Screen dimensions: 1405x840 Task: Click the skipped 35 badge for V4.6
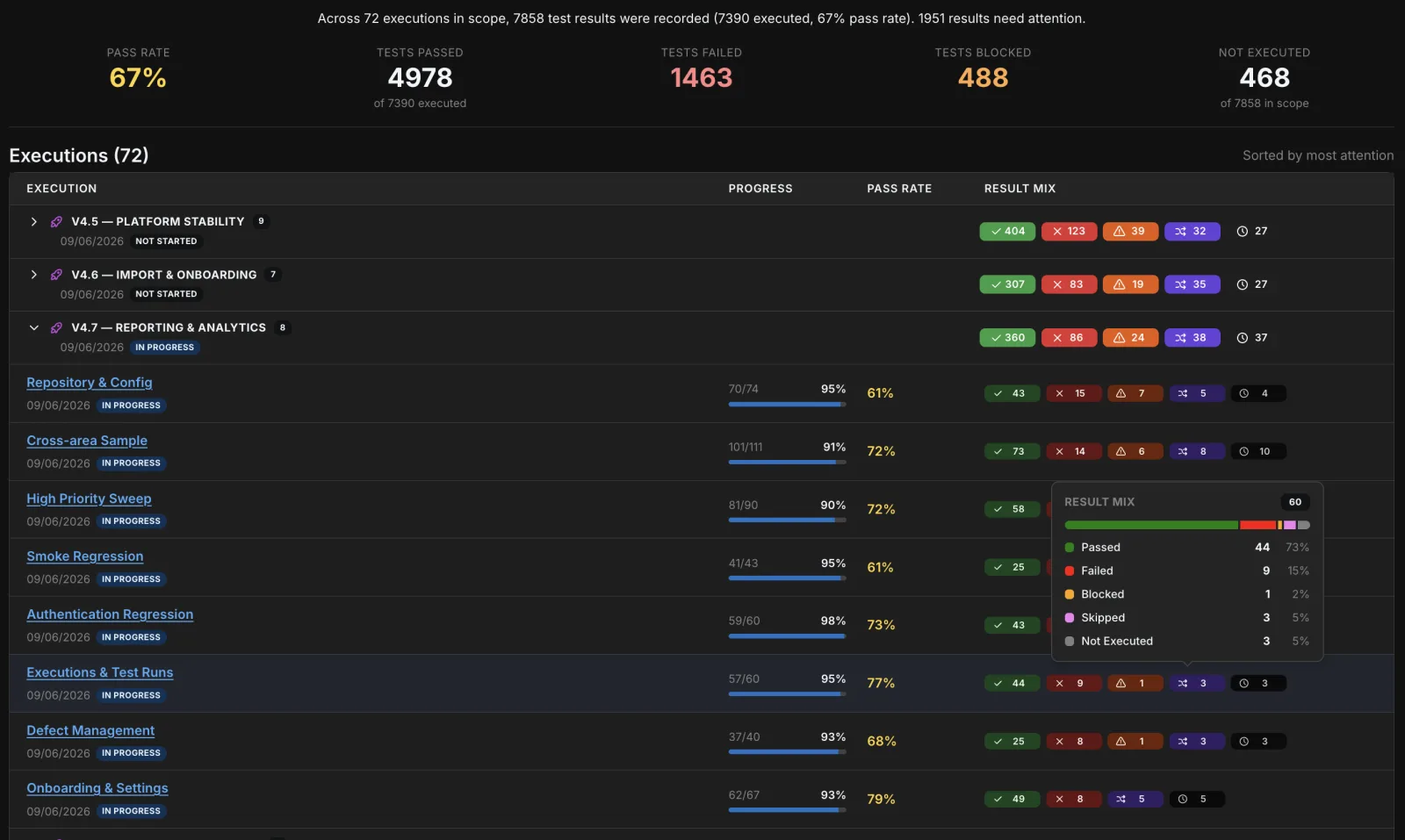pos(1192,284)
